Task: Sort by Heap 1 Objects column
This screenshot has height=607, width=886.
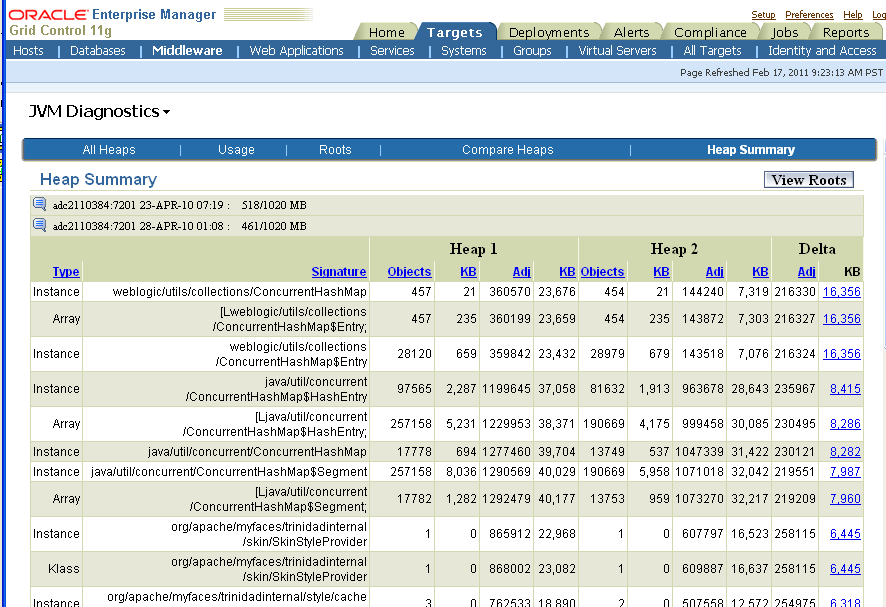Action: [409, 272]
